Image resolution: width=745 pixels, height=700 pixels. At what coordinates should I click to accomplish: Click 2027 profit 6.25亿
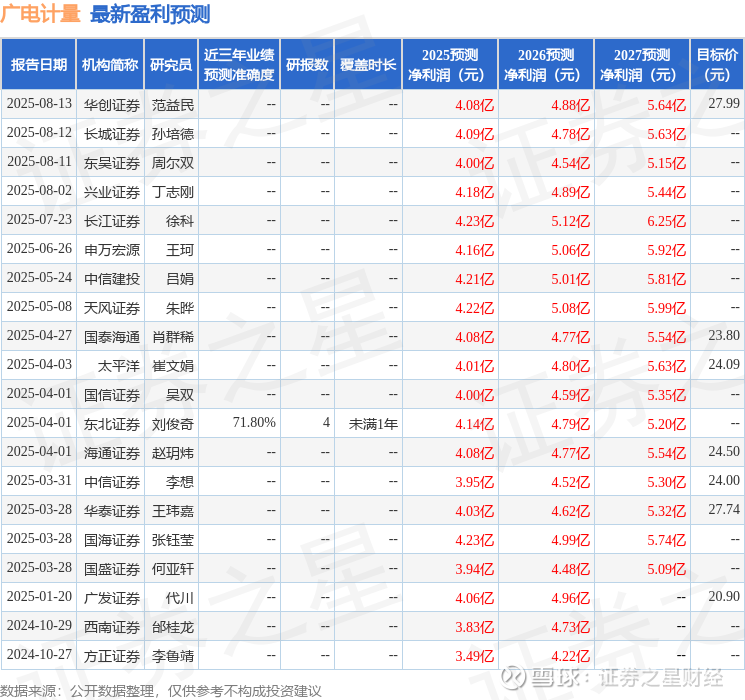point(667,221)
